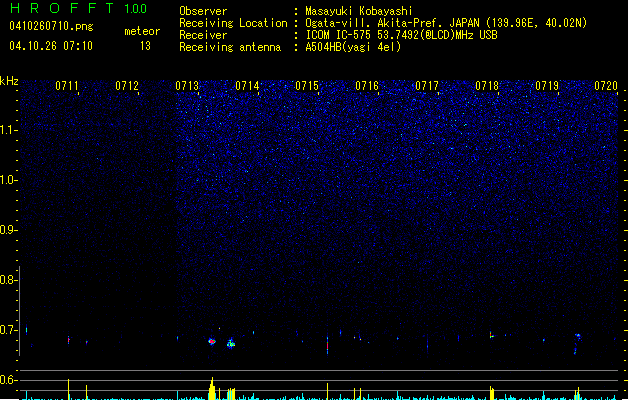This screenshot has width=629, height=400.
Task: Click the kHz axis unit label
Action: pos(9,81)
